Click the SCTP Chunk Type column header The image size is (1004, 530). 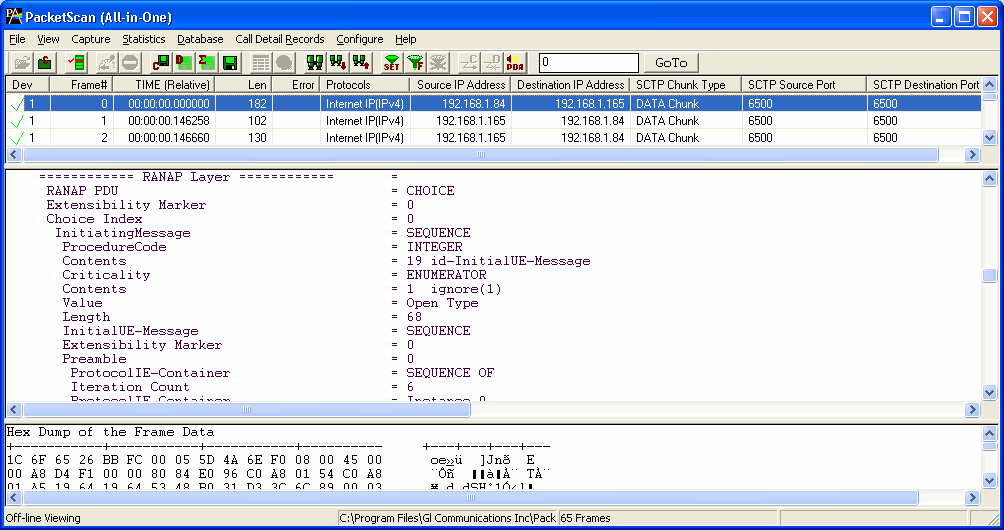click(x=686, y=84)
